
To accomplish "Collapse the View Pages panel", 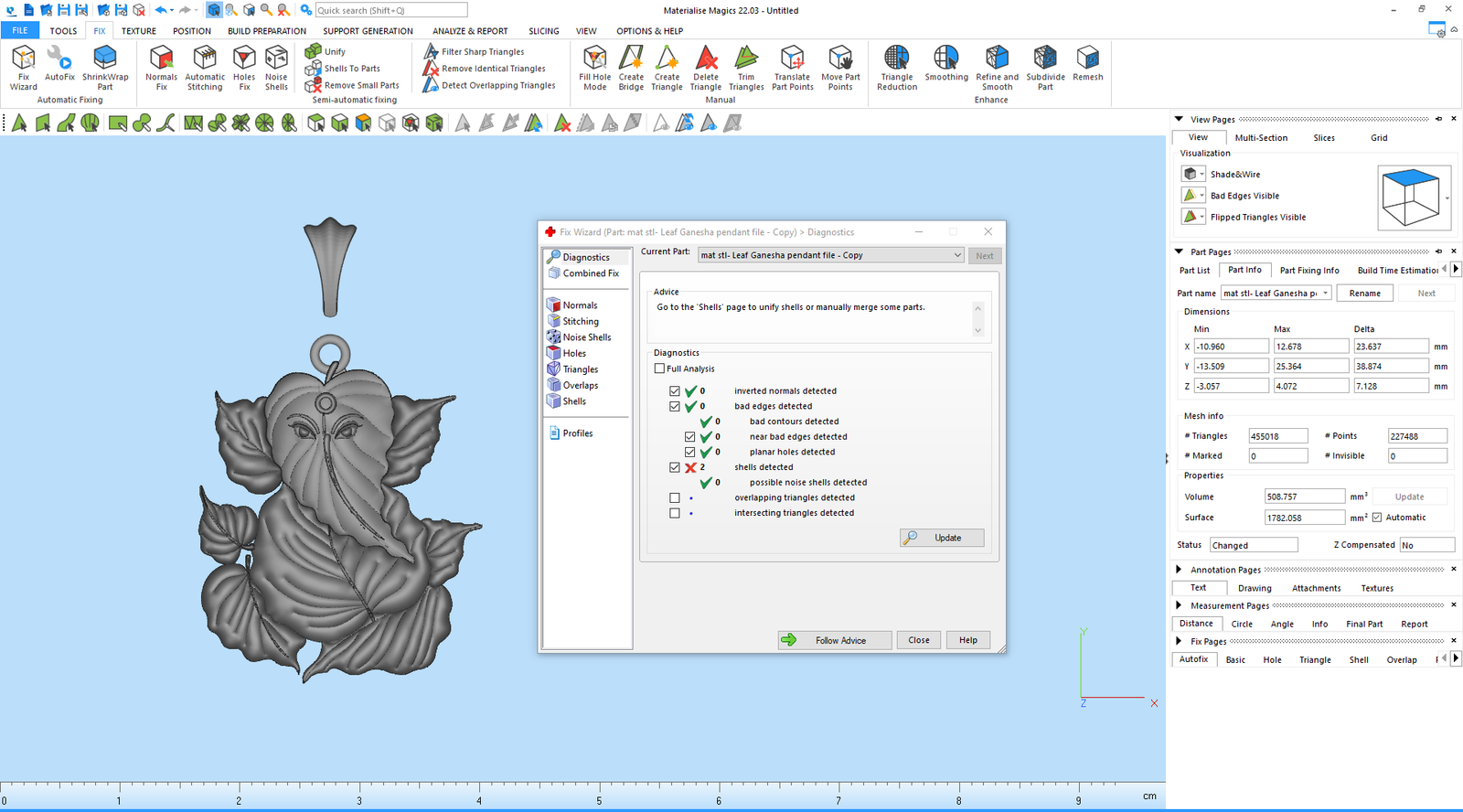I will pos(1179,119).
